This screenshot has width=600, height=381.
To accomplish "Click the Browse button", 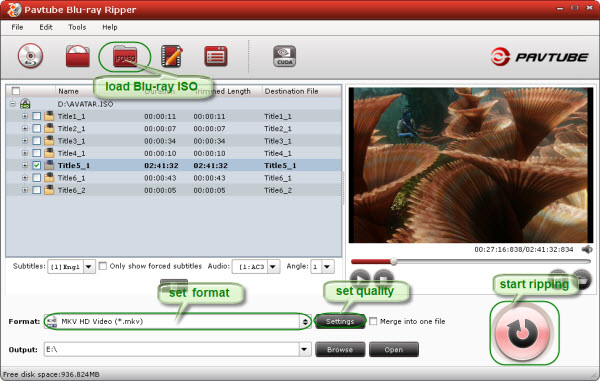I will tap(340, 350).
